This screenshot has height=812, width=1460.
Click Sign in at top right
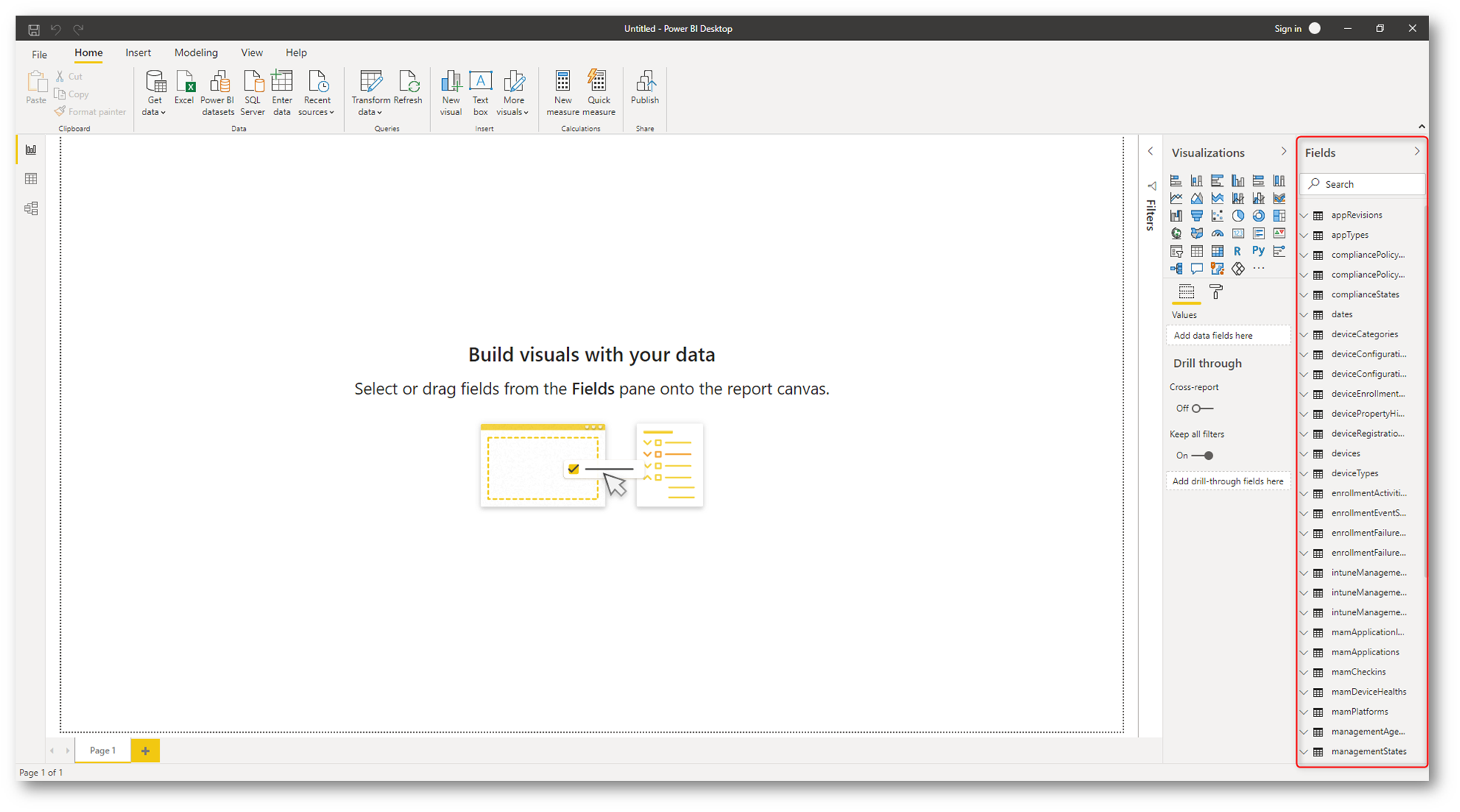click(1288, 29)
